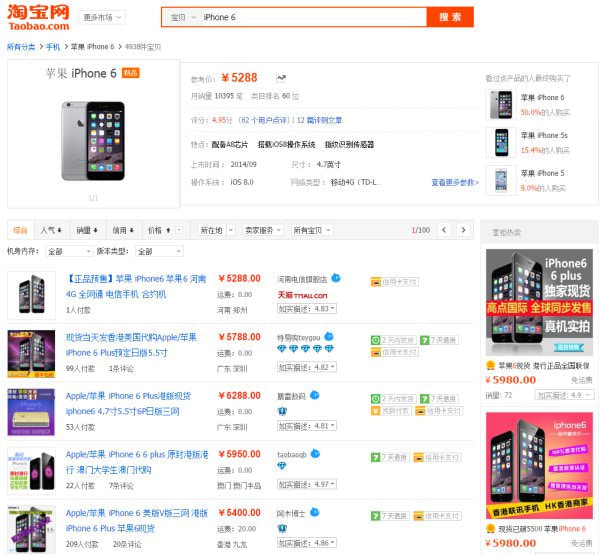
Task: Open the 苹果 iPhone 5 recommendation thumbnail
Action: point(501,180)
